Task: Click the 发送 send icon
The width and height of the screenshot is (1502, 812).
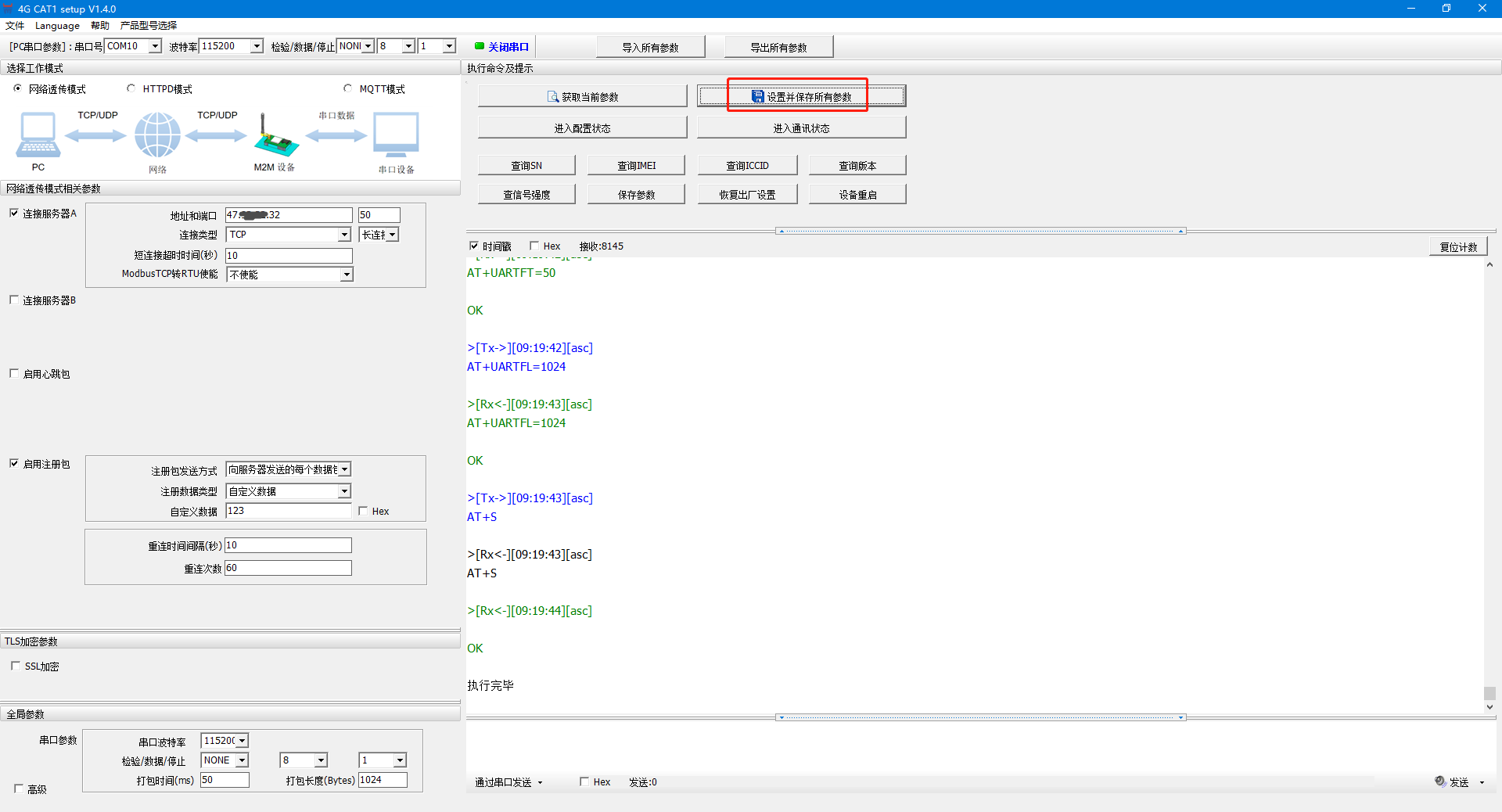Action: (x=1440, y=781)
